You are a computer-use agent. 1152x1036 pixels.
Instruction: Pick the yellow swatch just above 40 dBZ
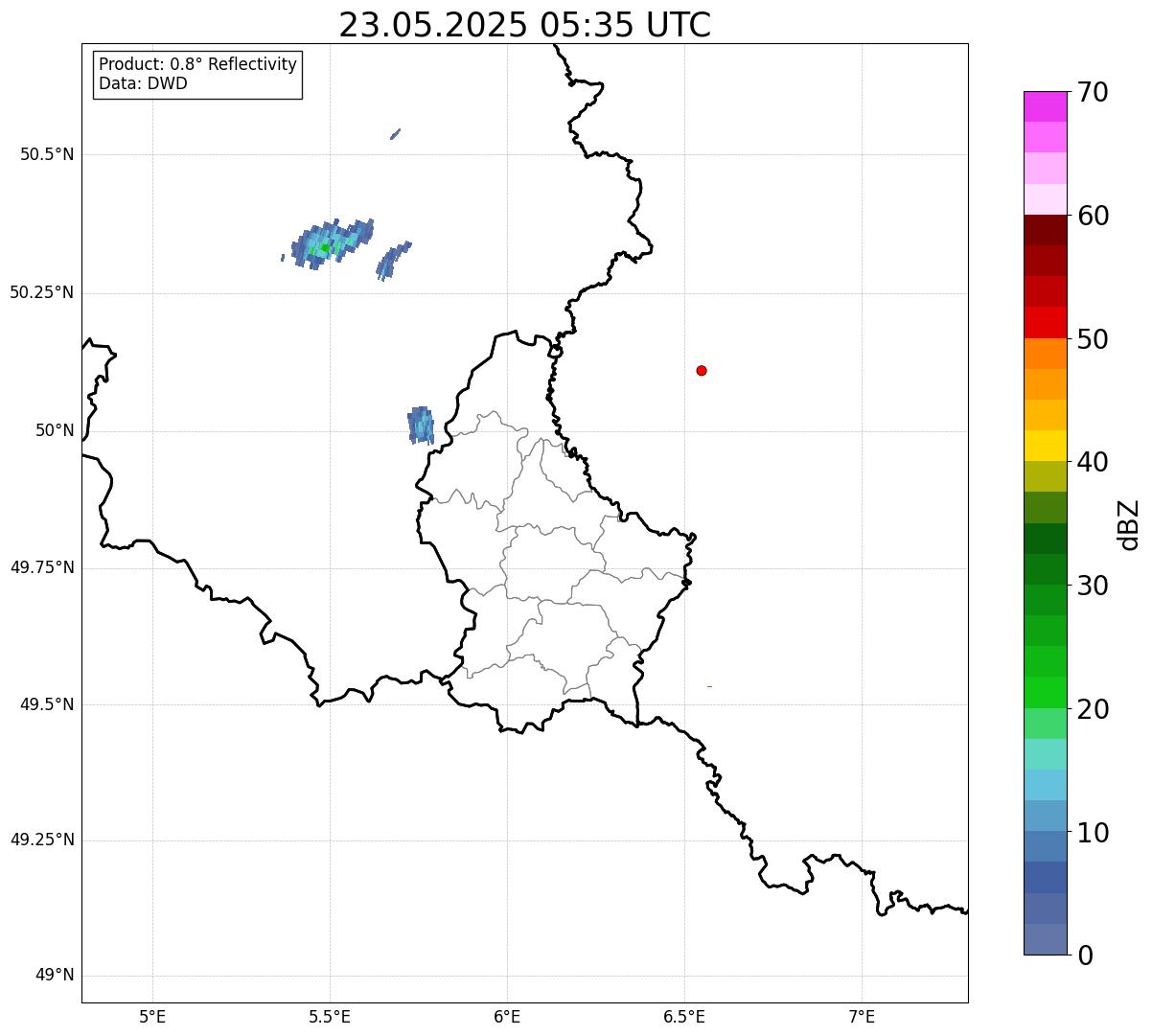click(x=1045, y=446)
